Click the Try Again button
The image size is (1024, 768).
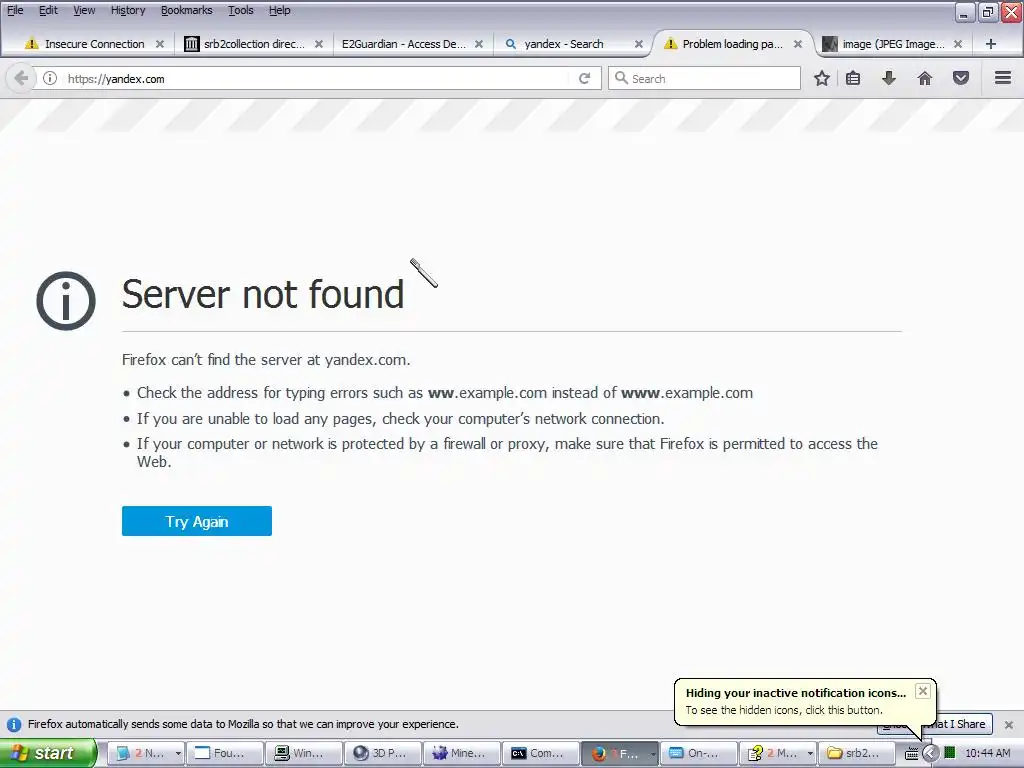(197, 521)
